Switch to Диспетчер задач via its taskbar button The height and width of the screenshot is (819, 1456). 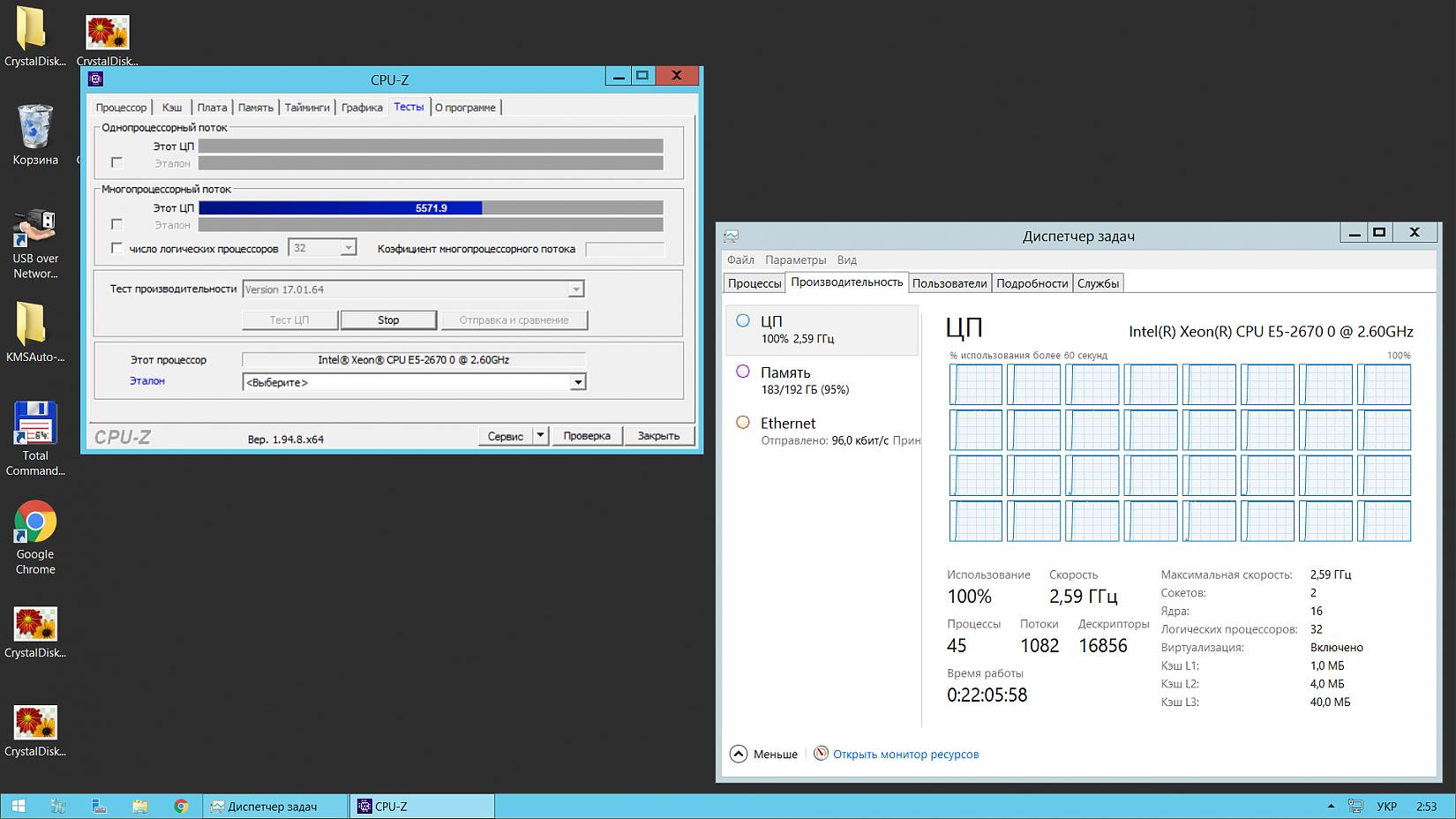click(x=275, y=806)
